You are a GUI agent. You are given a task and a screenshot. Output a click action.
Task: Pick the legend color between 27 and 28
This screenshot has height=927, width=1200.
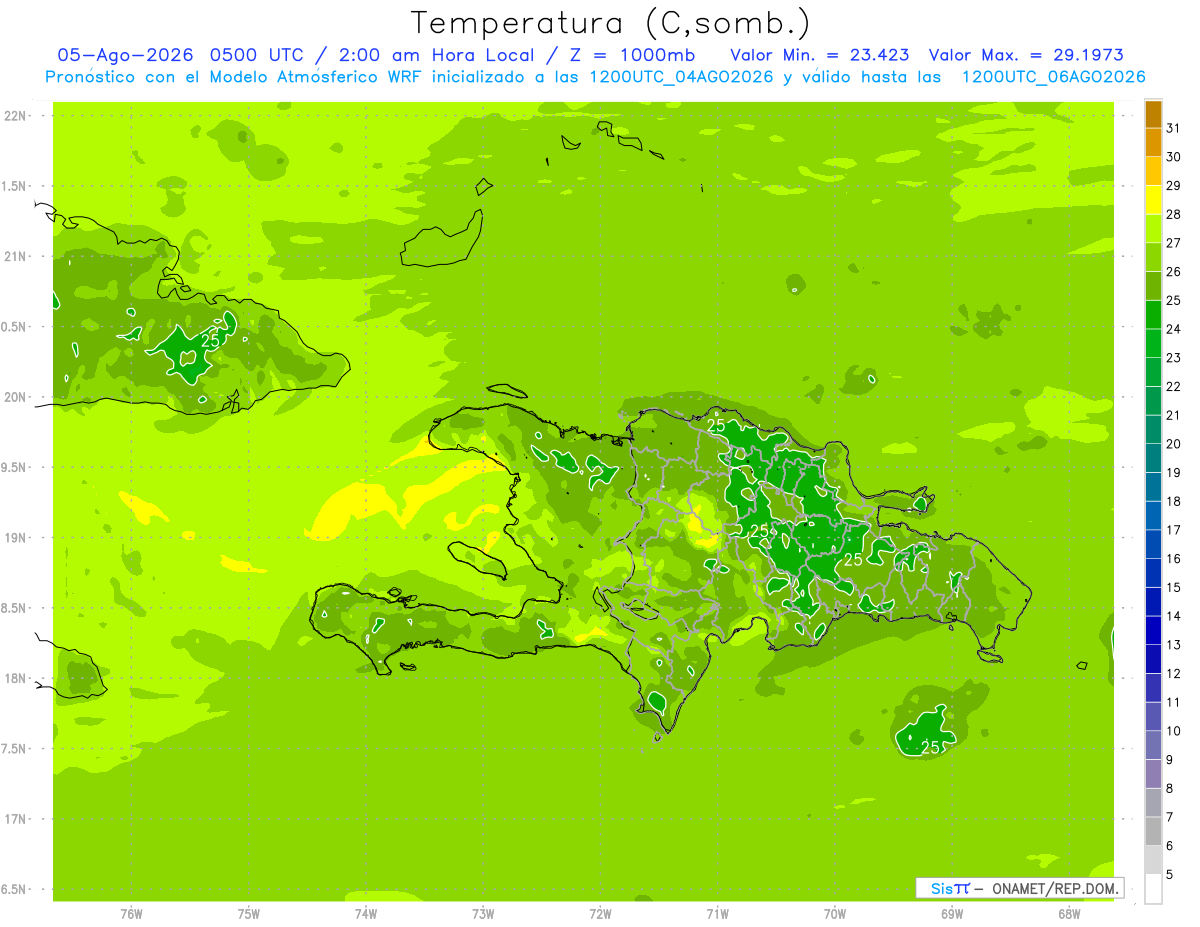[x=1153, y=229]
